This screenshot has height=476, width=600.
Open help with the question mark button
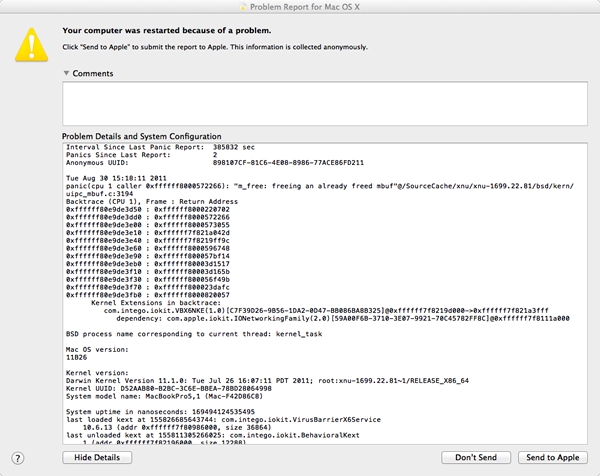18,458
